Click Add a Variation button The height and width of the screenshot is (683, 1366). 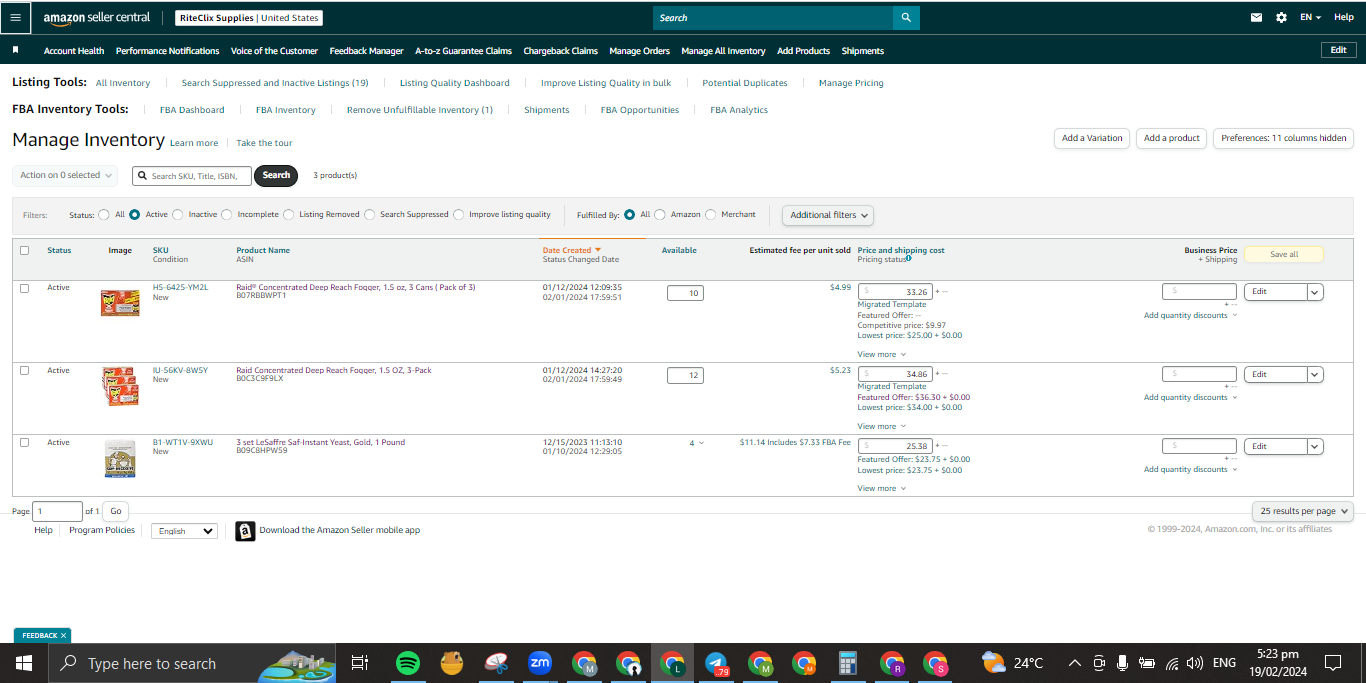click(x=1092, y=138)
